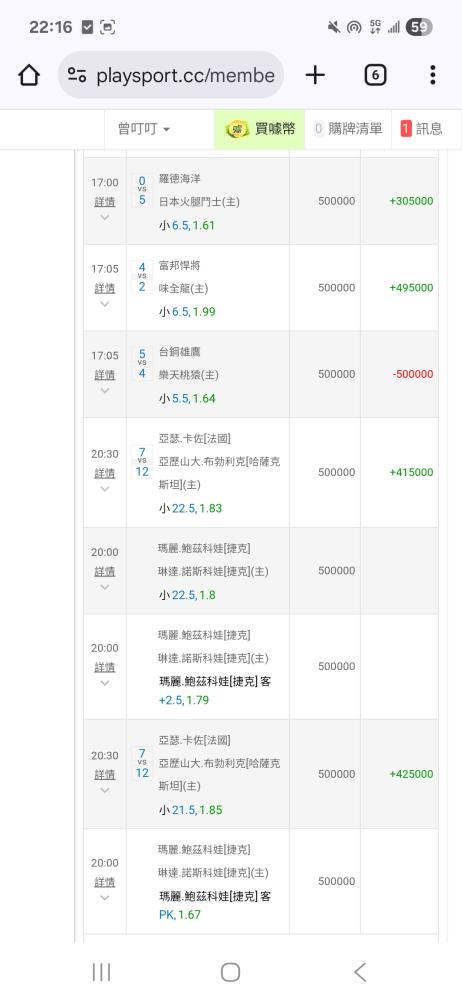Expand 曾叮叮 user dropdown
The image size is (462, 1000).
coord(144,129)
